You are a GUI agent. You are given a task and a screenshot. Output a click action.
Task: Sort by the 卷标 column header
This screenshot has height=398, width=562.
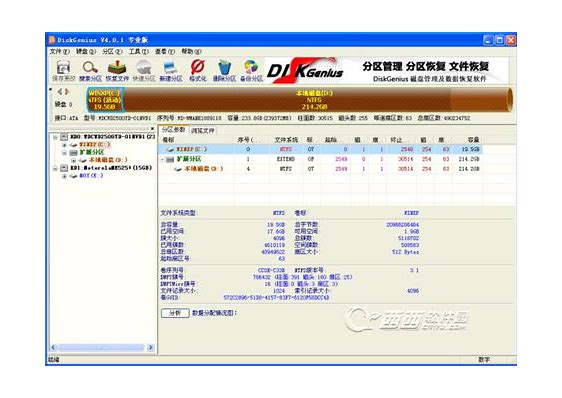(196, 140)
